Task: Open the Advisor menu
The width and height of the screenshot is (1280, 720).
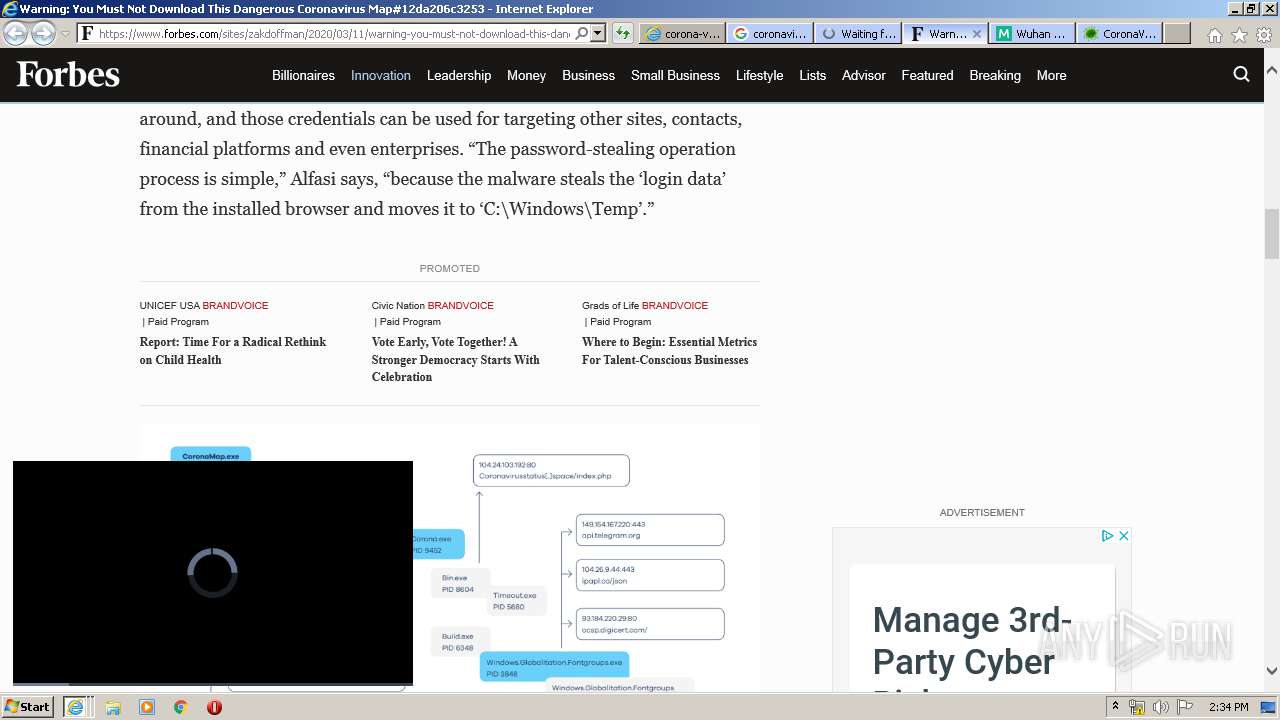Action: pos(864,75)
